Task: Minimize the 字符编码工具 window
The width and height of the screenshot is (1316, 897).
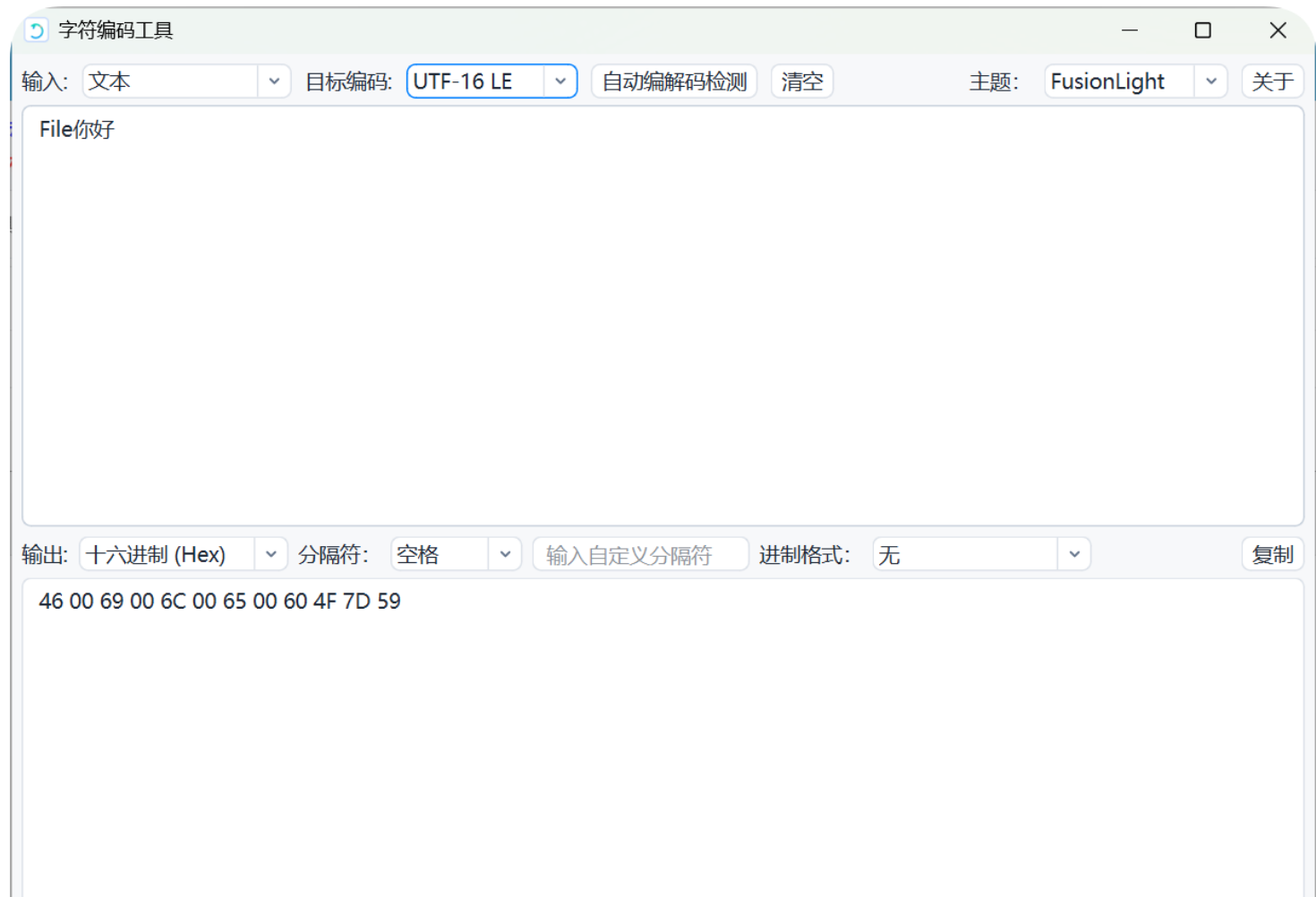Action: 1130,30
